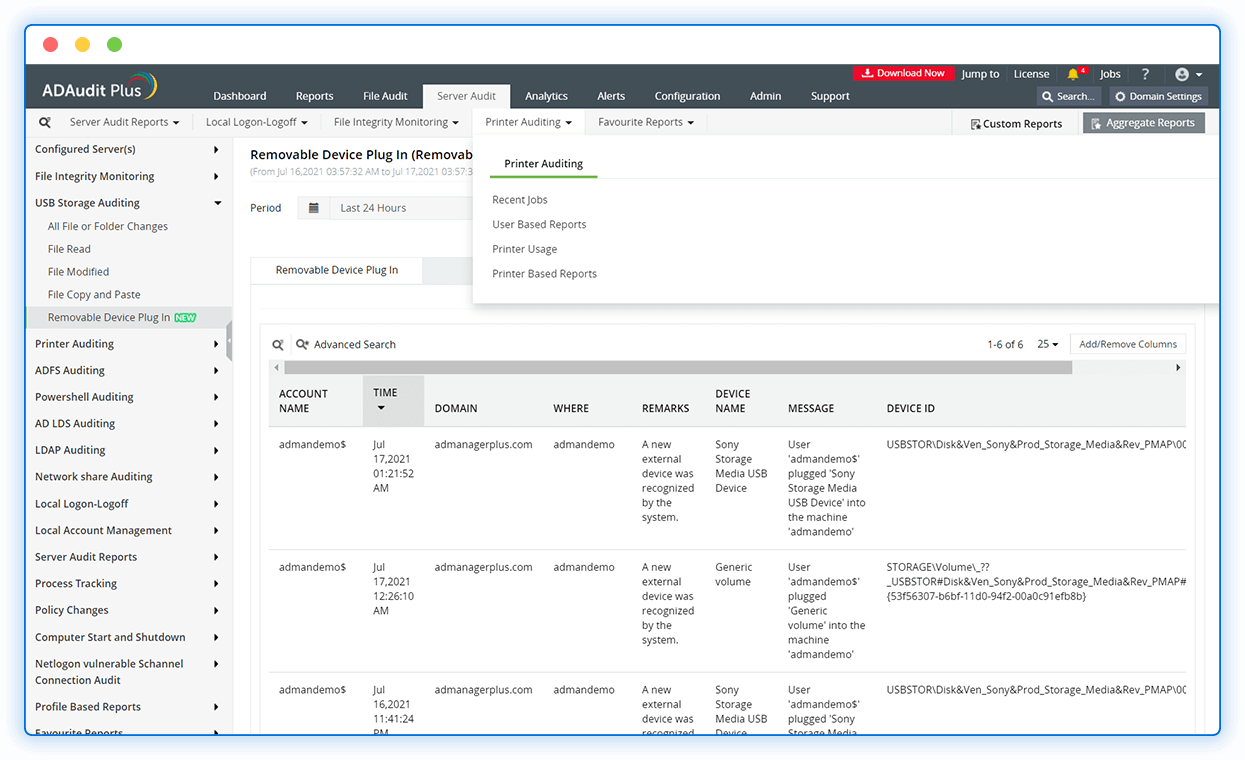Image resolution: width=1245 pixels, height=760 pixels.
Task: Select Recent Jobs in Printer Auditing menu
Action: click(x=520, y=200)
